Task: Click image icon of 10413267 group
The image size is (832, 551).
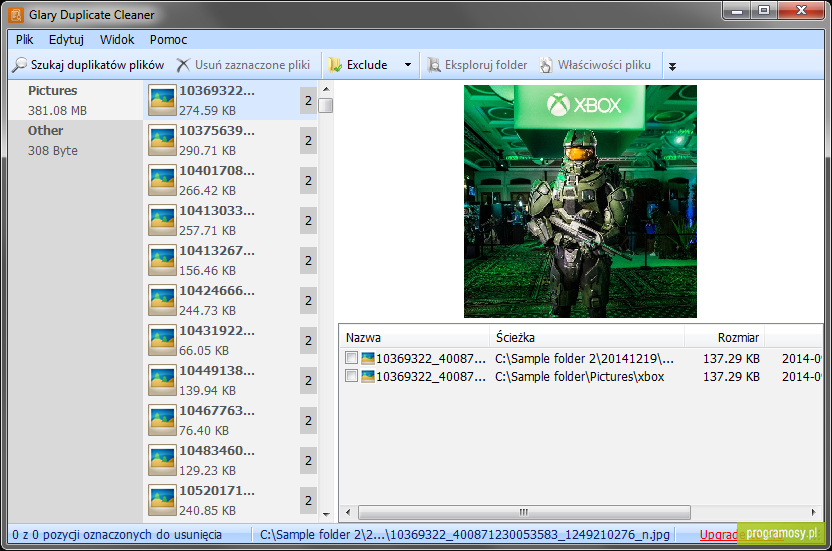Action: click(x=162, y=260)
